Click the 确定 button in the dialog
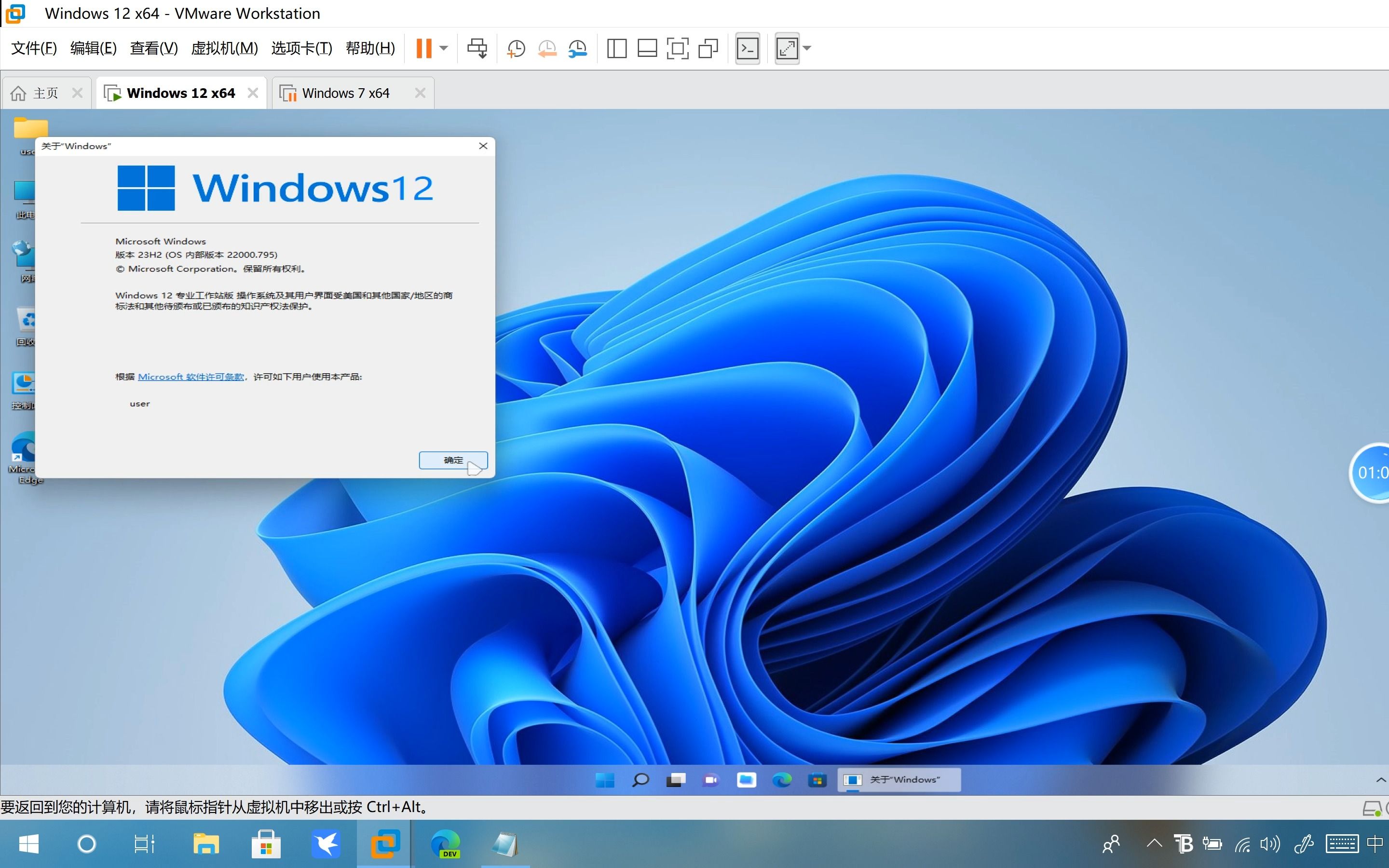 click(453, 460)
